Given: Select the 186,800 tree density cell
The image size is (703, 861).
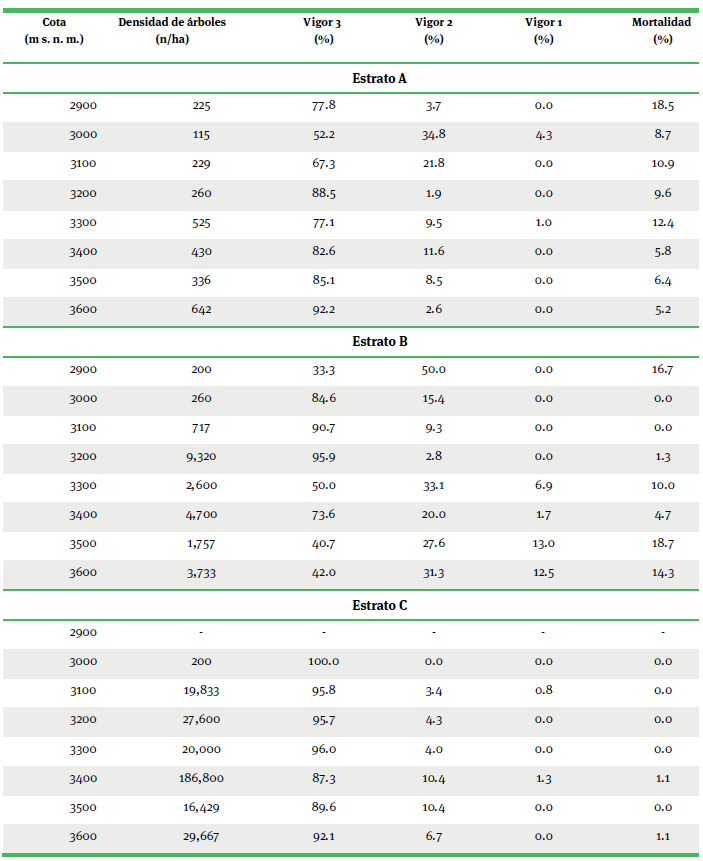Looking at the screenshot, I should click(x=201, y=778).
